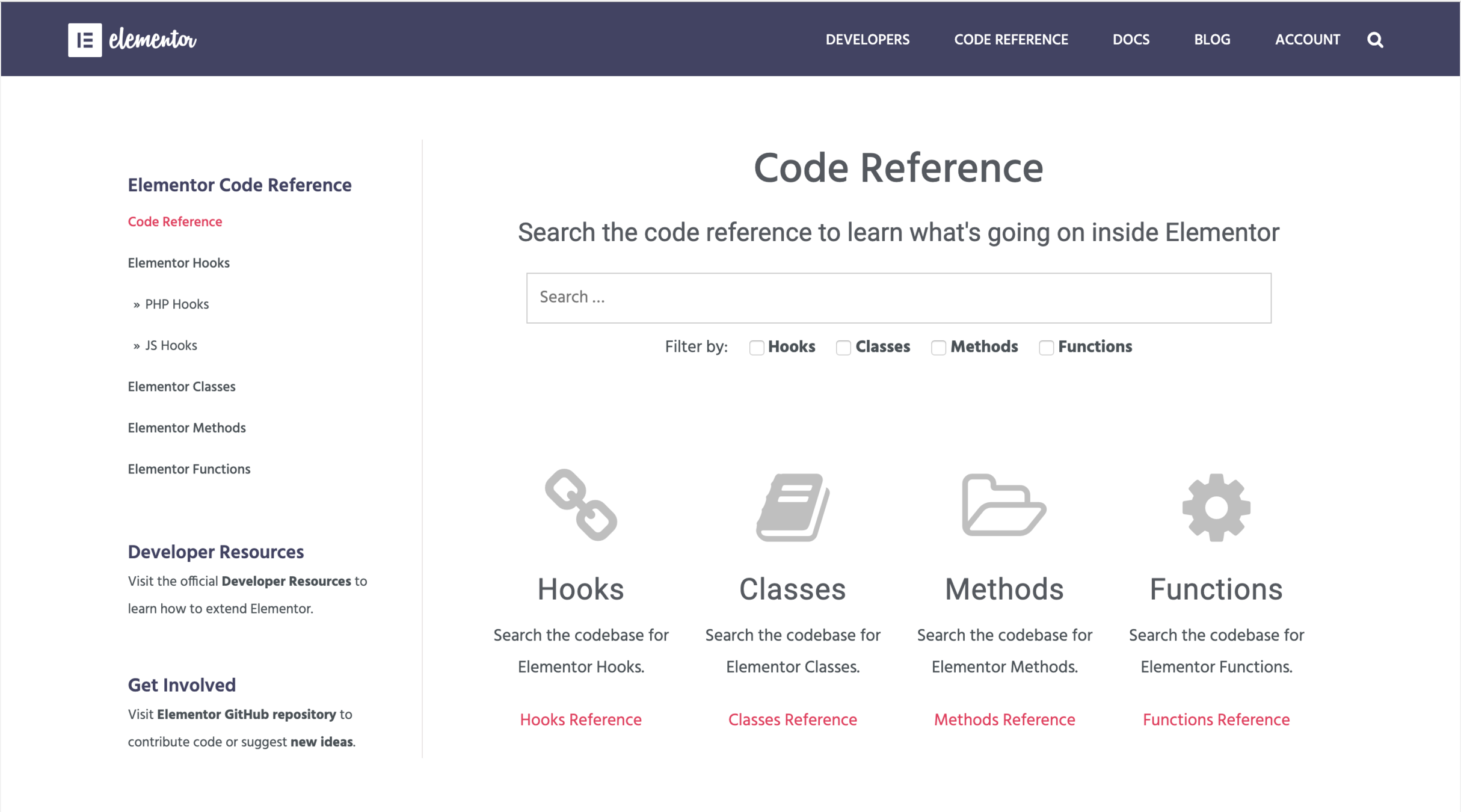Open the Developers menu item
The width and height of the screenshot is (1461, 812).
click(x=867, y=40)
